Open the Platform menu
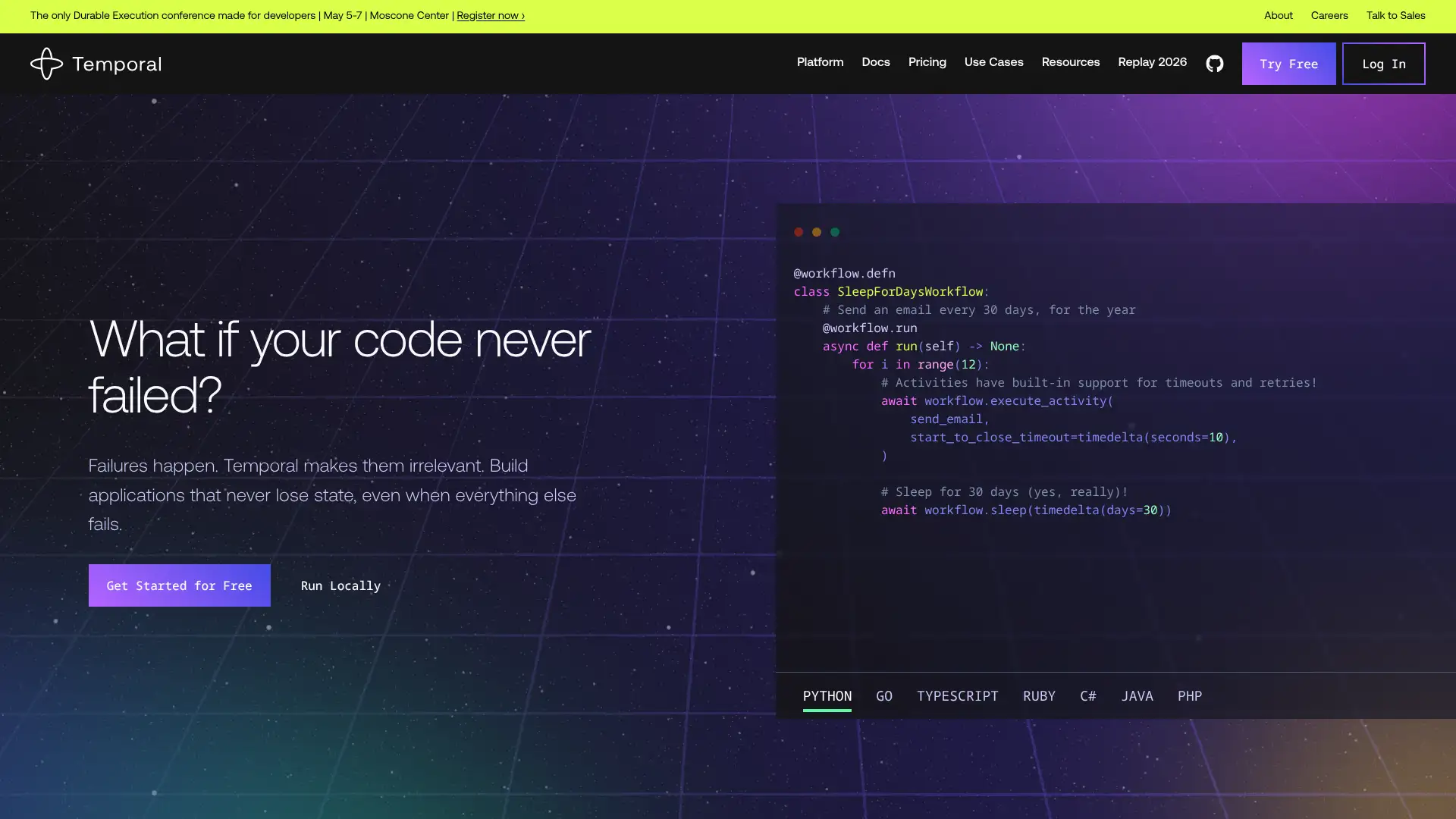Viewport: 1456px width, 819px height. 820,62
